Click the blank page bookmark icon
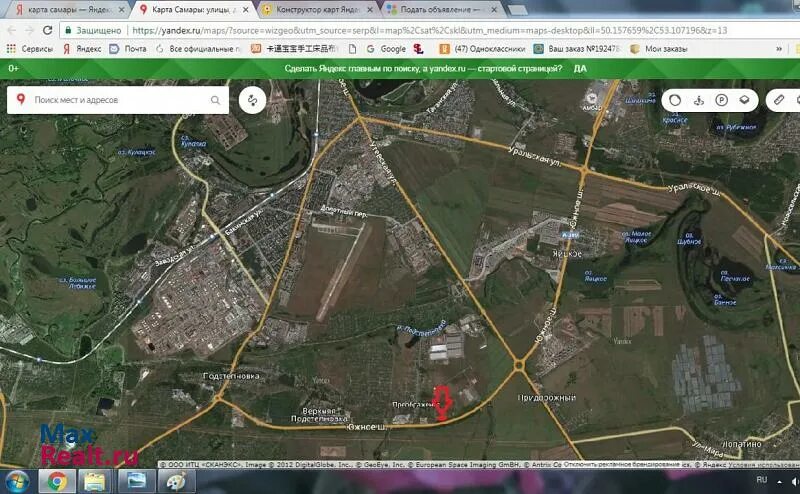 click(353, 48)
